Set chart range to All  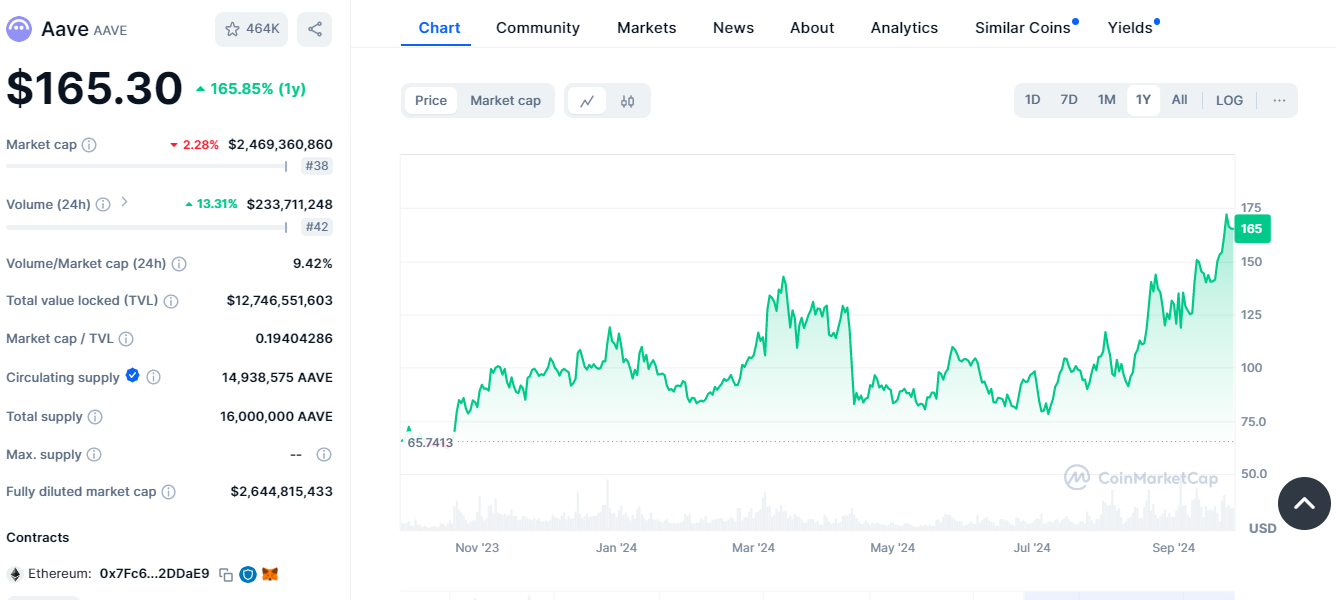click(1180, 100)
